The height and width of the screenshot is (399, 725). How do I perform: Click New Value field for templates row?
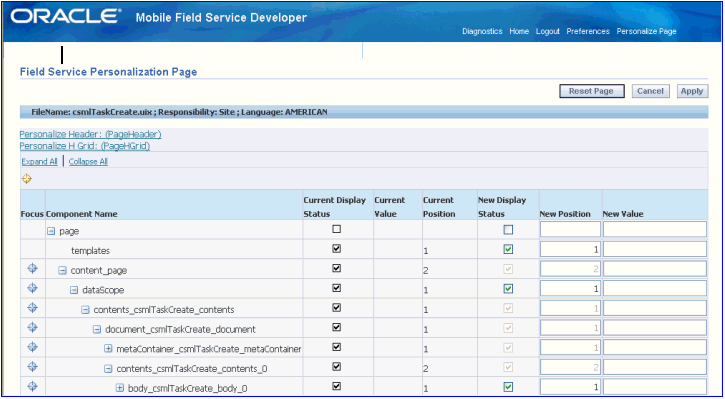click(x=655, y=249)
